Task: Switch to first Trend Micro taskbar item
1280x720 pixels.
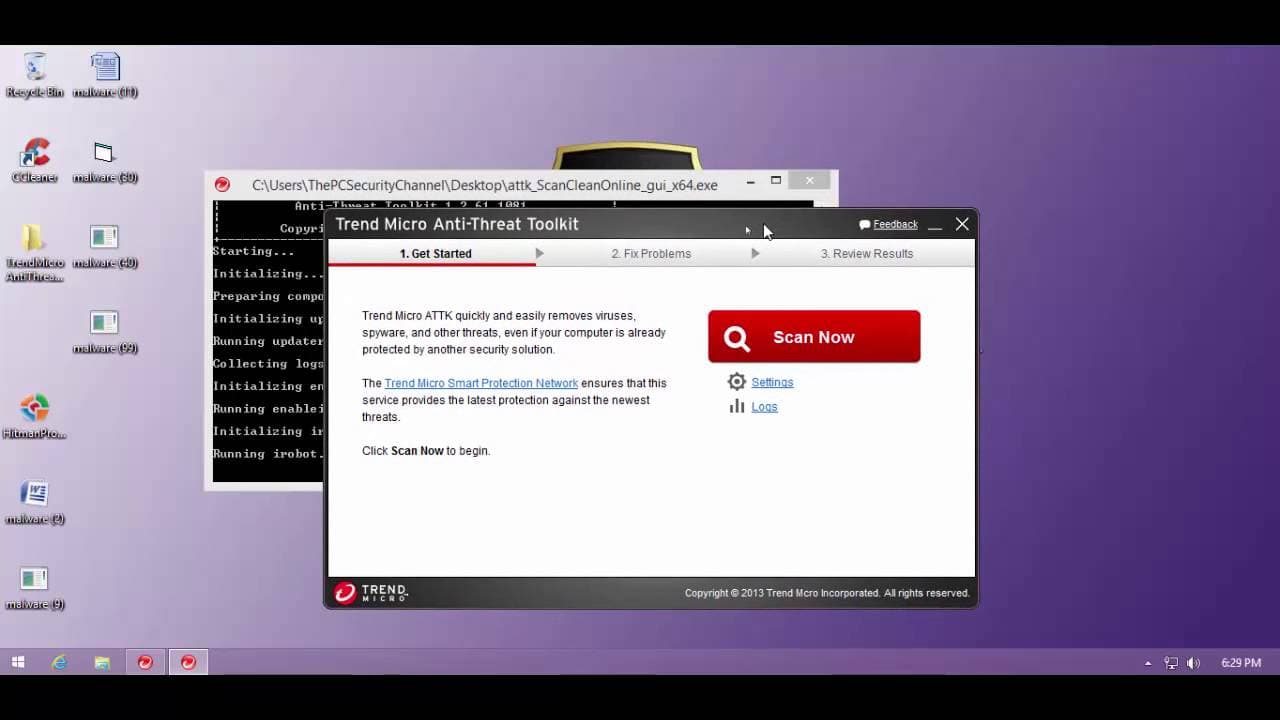Action: click(145, 662)
